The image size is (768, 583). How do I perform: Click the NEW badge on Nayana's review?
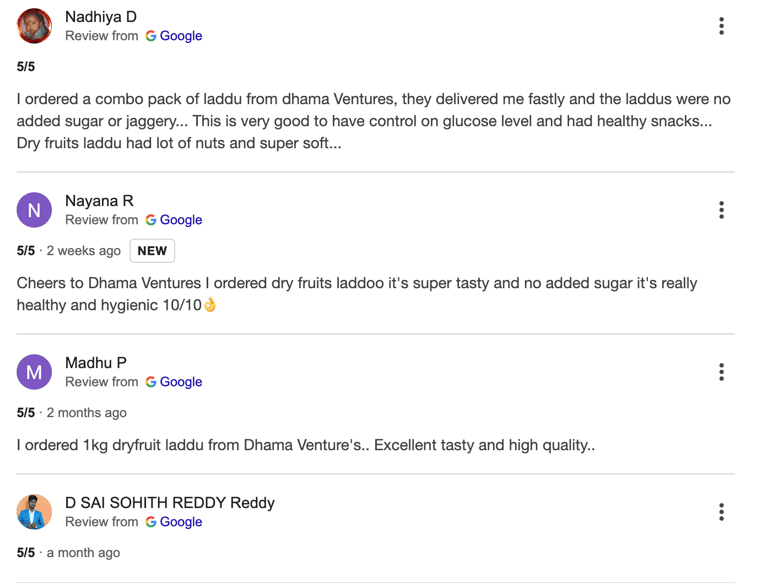[x=152, y=251]
